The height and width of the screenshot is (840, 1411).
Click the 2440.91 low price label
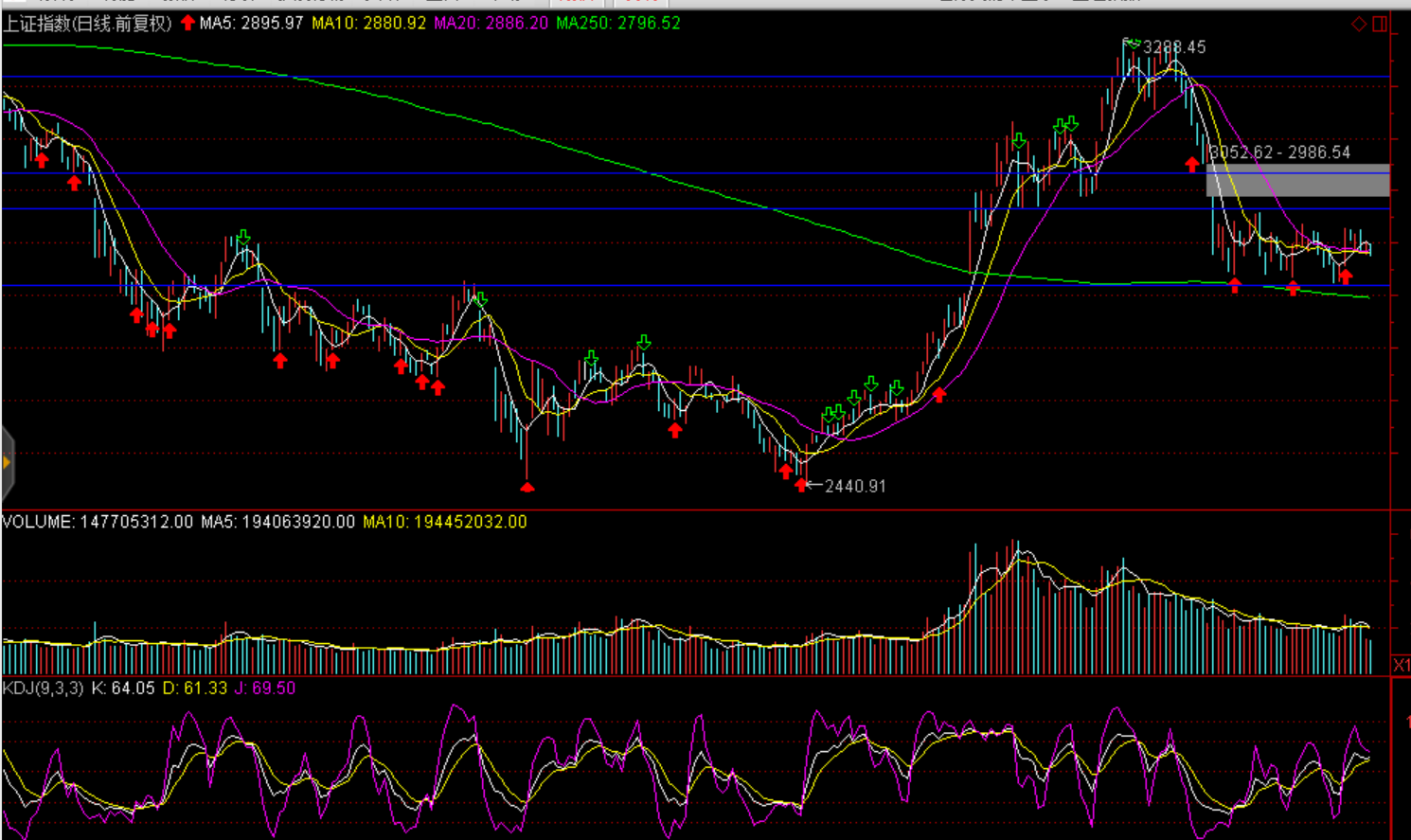coord(855,486)
